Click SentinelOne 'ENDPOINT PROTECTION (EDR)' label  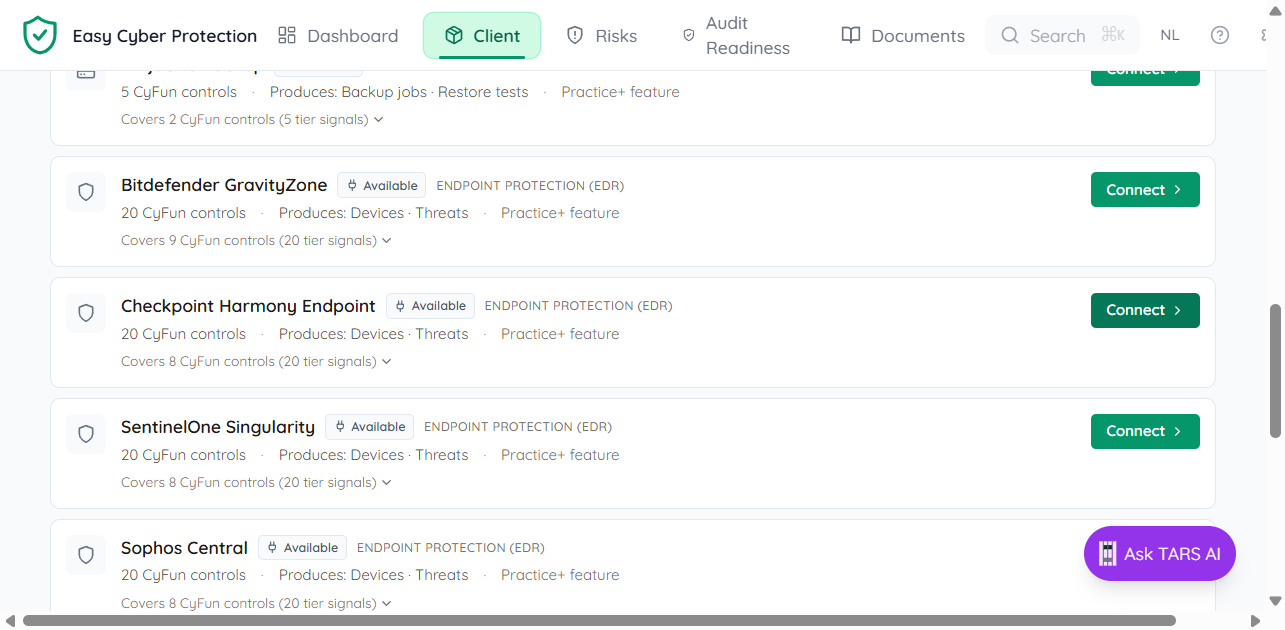[518, 427]
